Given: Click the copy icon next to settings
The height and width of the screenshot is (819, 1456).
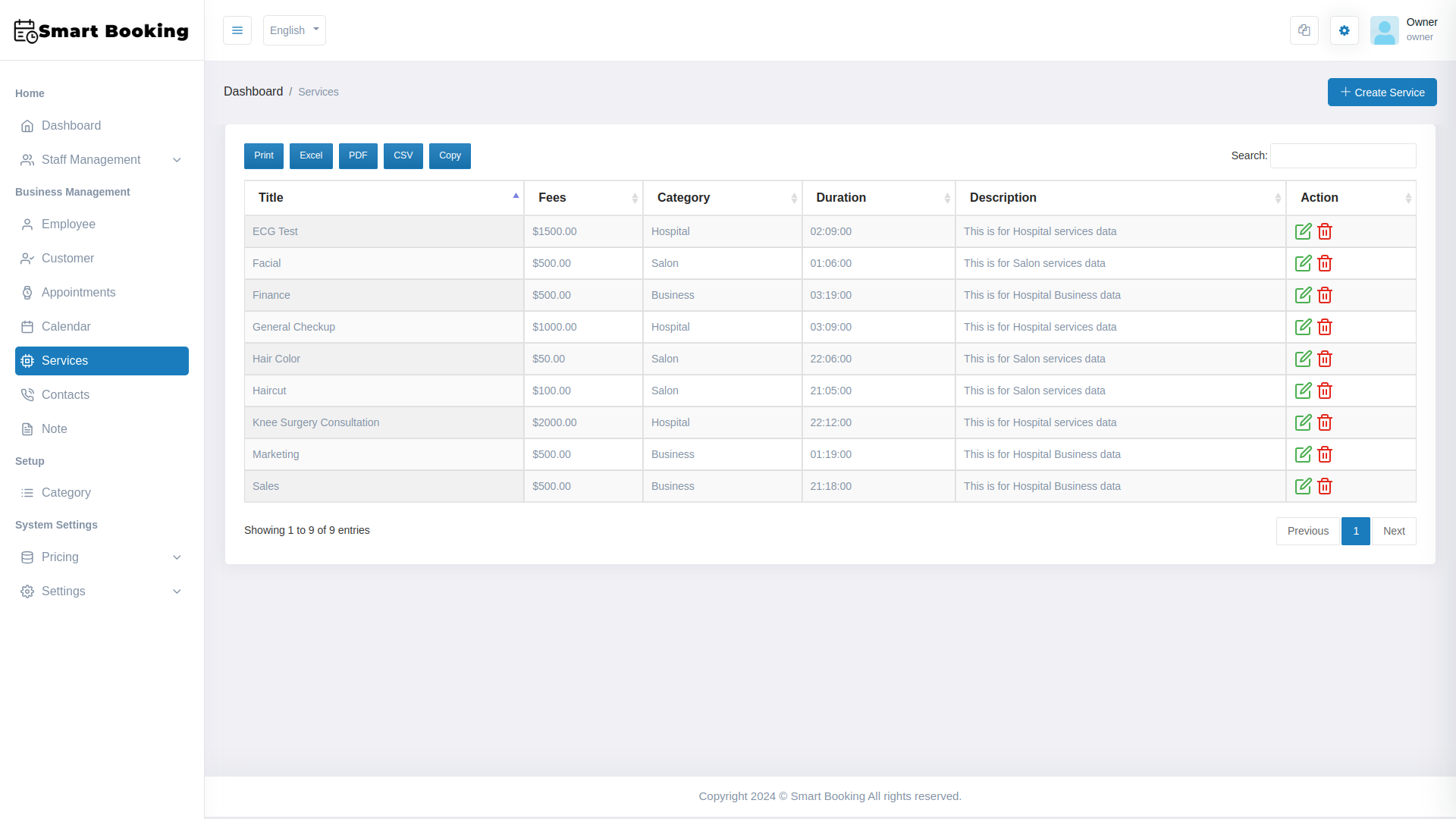Looking at the screenshot, I should point(1304,30).
